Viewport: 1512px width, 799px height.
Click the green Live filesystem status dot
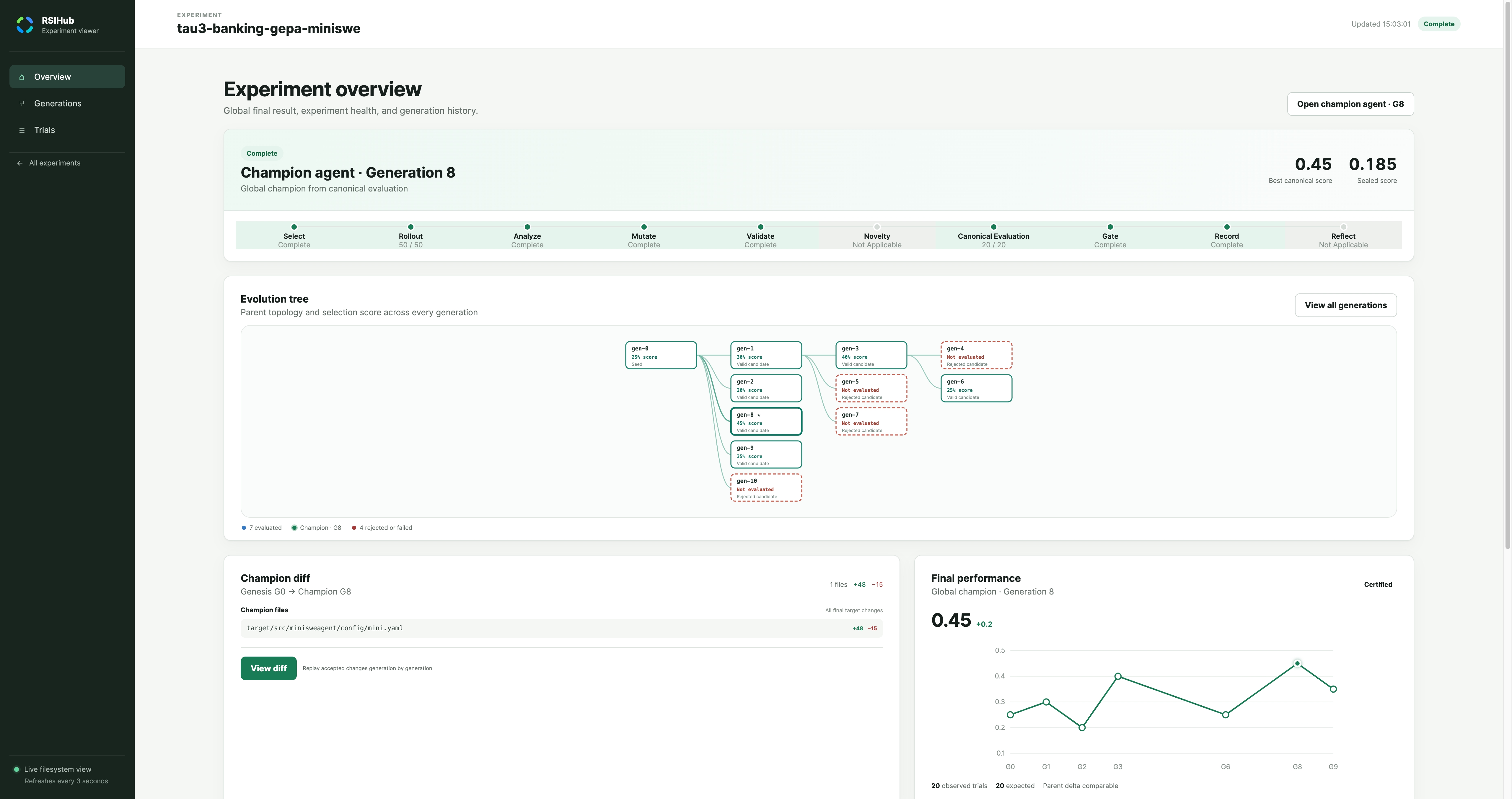coord(17,769)
